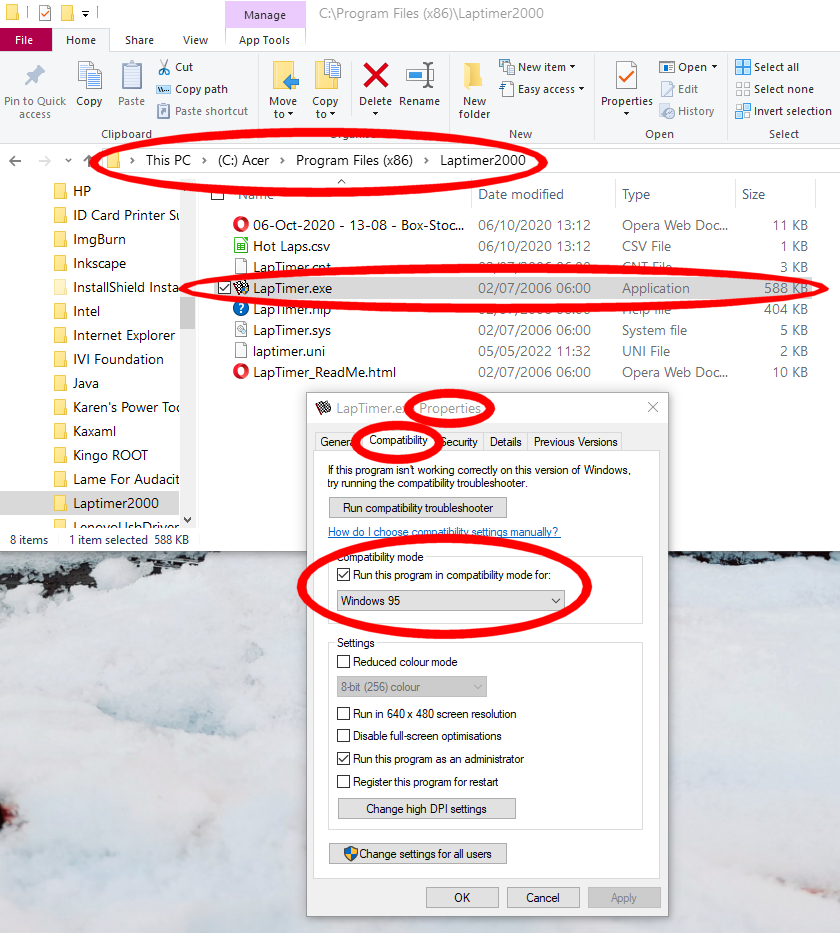This screenshot has width=840, height=933.
Task: Click the Rename icon in ribbon
Action: [419, 77]
